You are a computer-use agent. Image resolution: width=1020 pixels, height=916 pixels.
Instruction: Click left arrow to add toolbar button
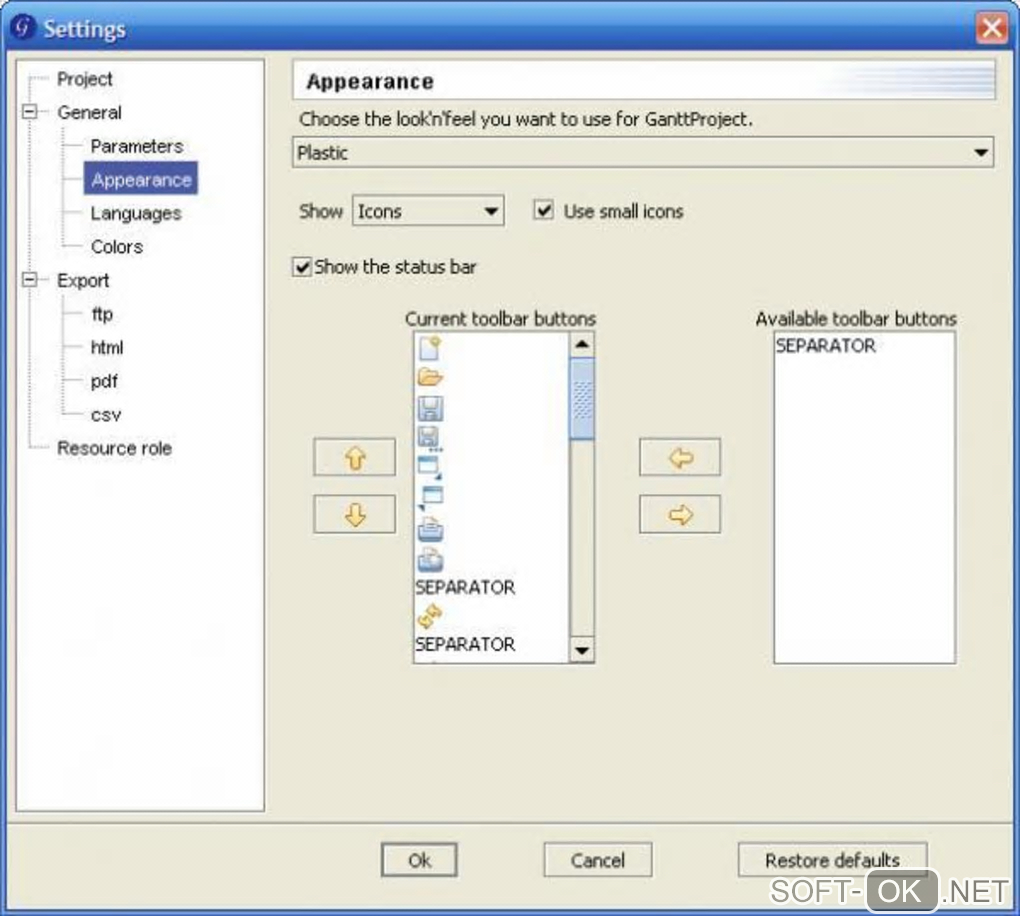coord(680,457)
